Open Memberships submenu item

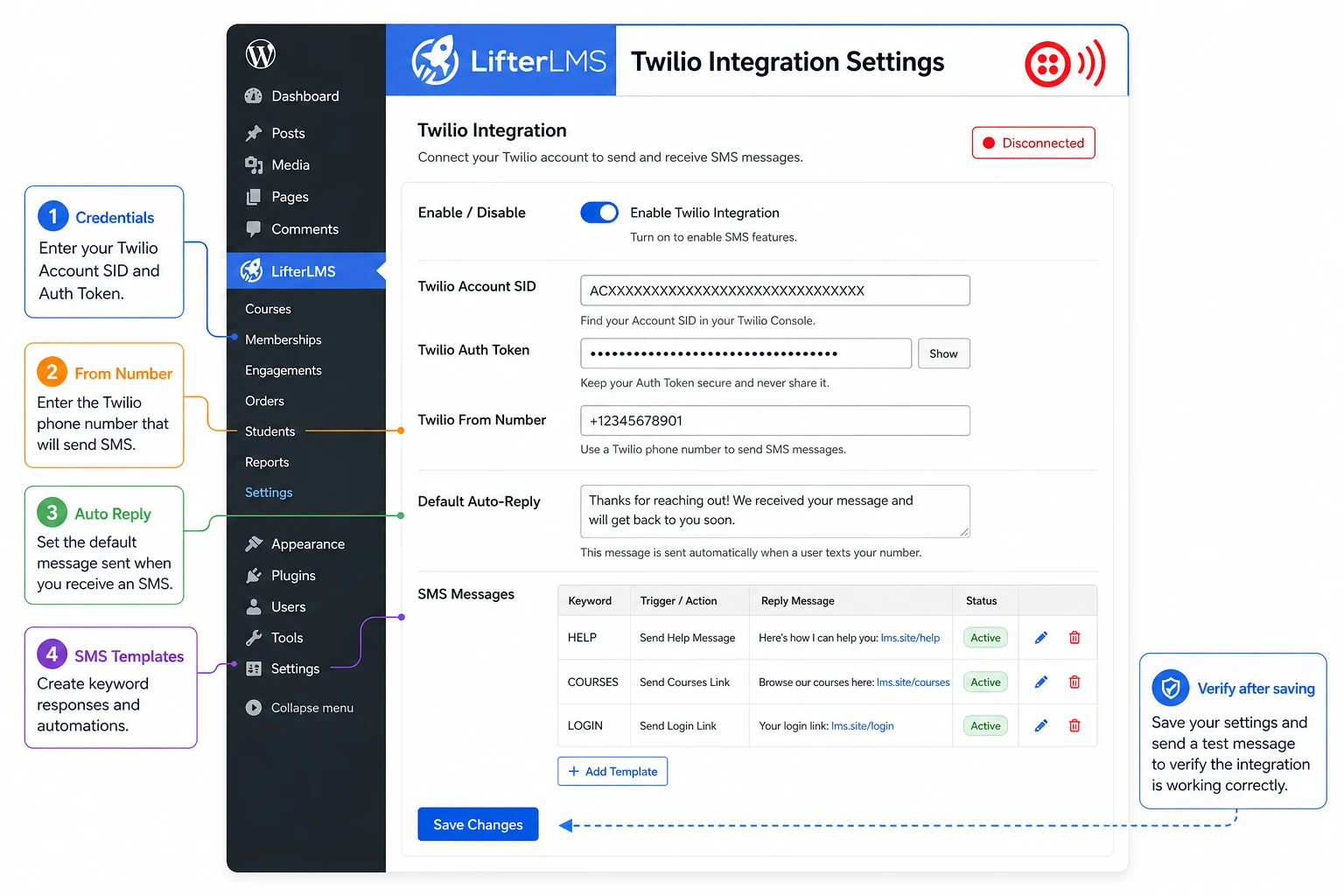[283, 339]
